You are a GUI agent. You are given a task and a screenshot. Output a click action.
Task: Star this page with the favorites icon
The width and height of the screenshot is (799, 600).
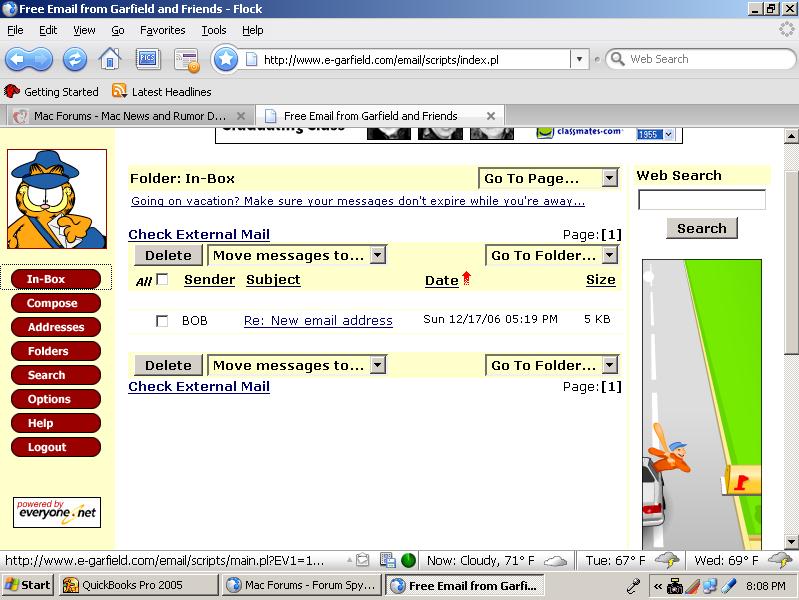pos(225,60)
